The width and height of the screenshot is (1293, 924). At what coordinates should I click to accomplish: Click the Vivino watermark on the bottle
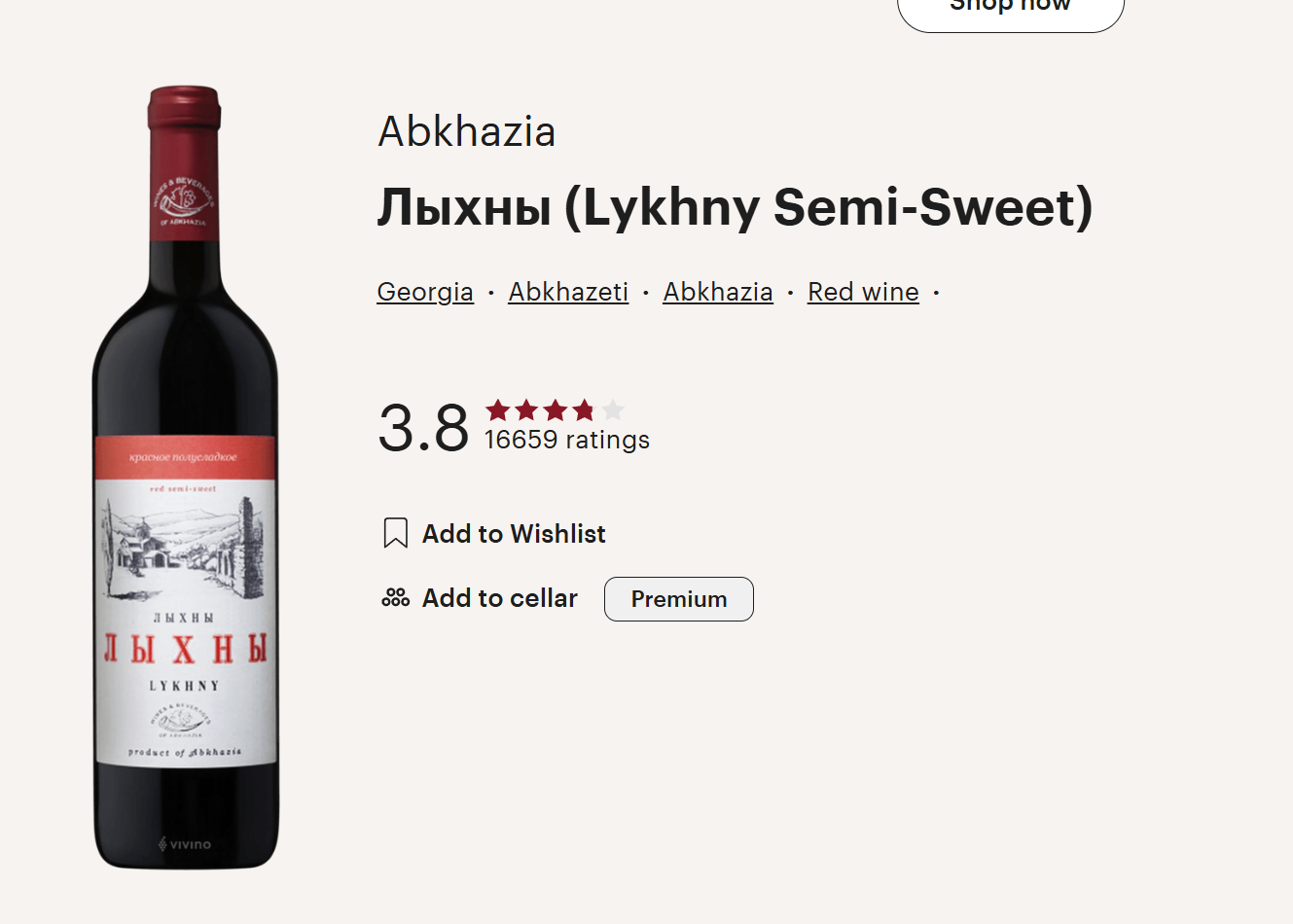pos(185,844)
